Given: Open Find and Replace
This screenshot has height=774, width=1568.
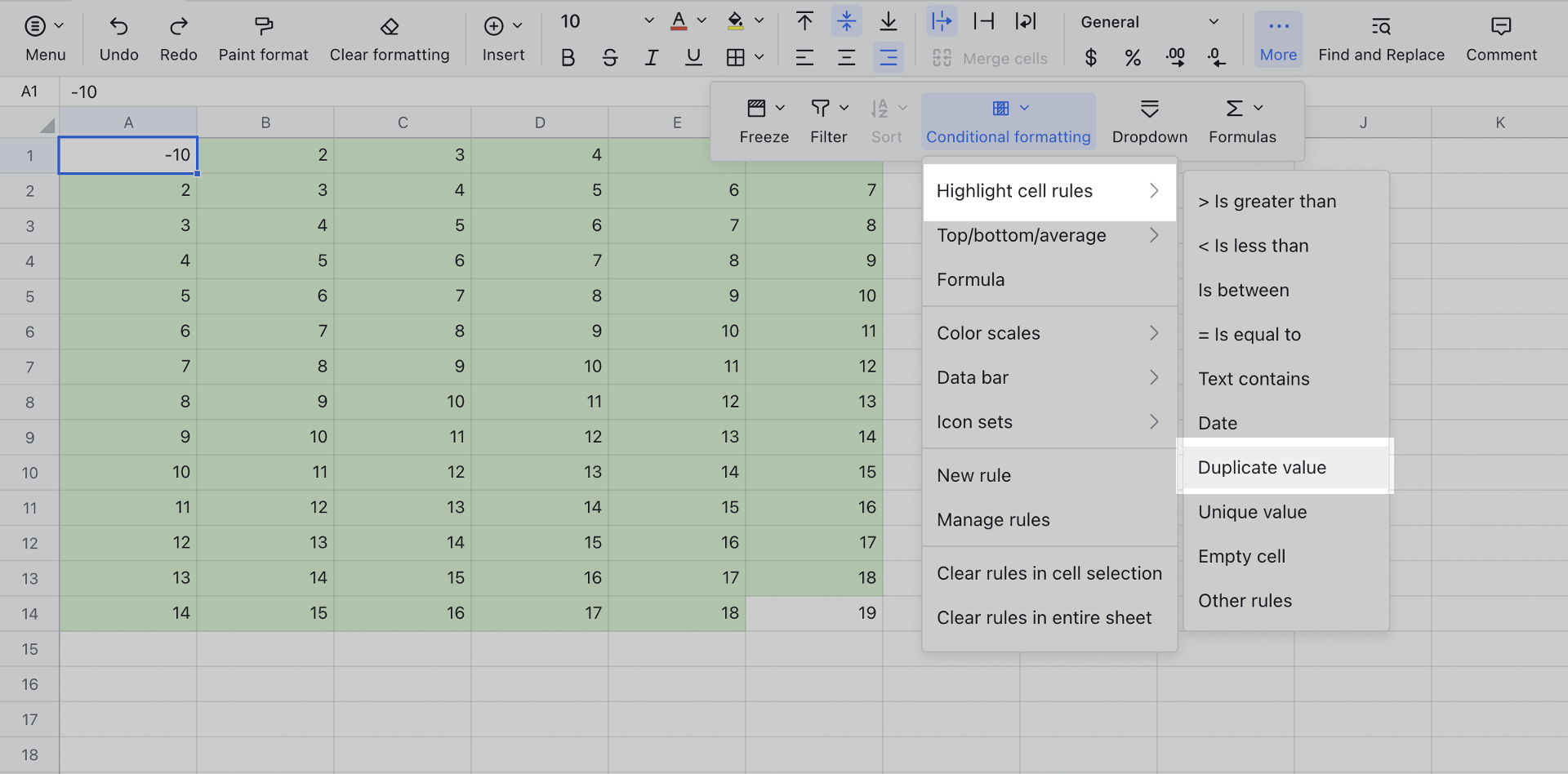Looking at the screenshot, I should click(x=1380, y=37).
